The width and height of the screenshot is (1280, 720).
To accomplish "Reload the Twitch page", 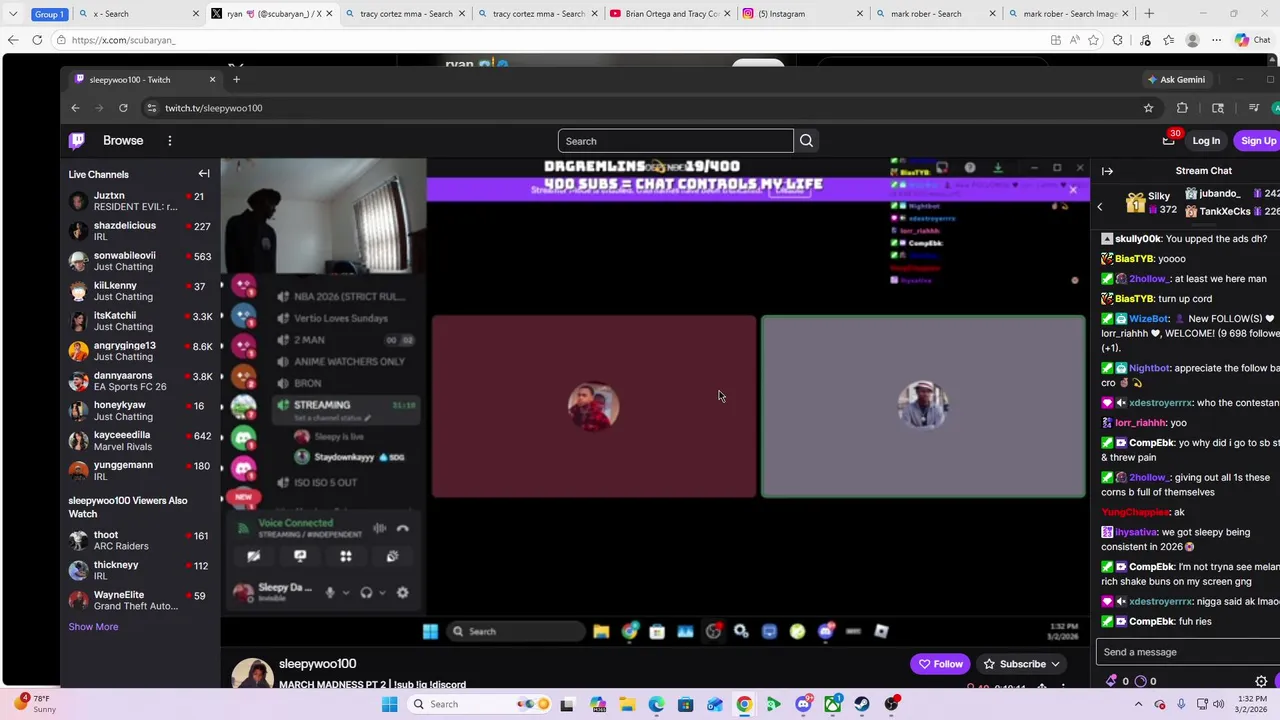I will tap(123, 108).
